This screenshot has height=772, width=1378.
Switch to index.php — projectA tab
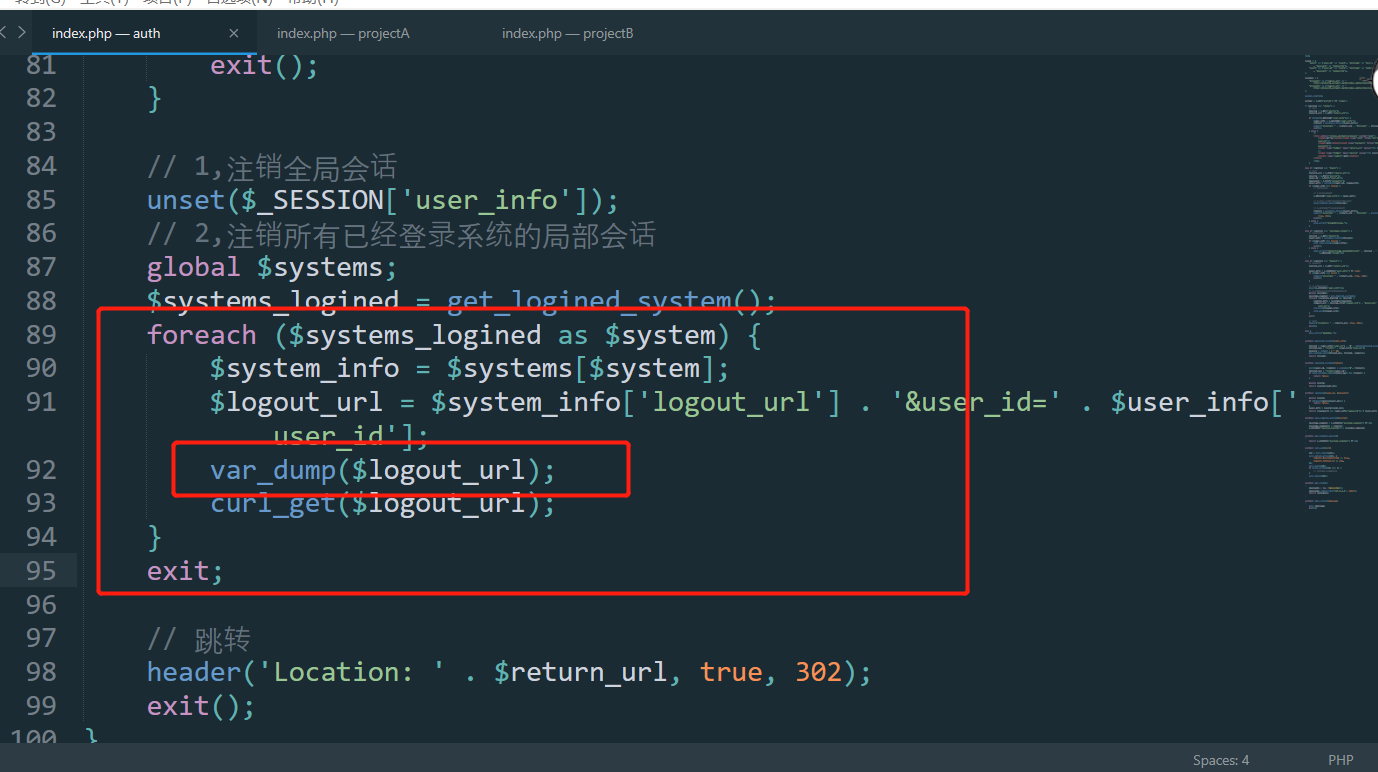[x=343, y=33]
